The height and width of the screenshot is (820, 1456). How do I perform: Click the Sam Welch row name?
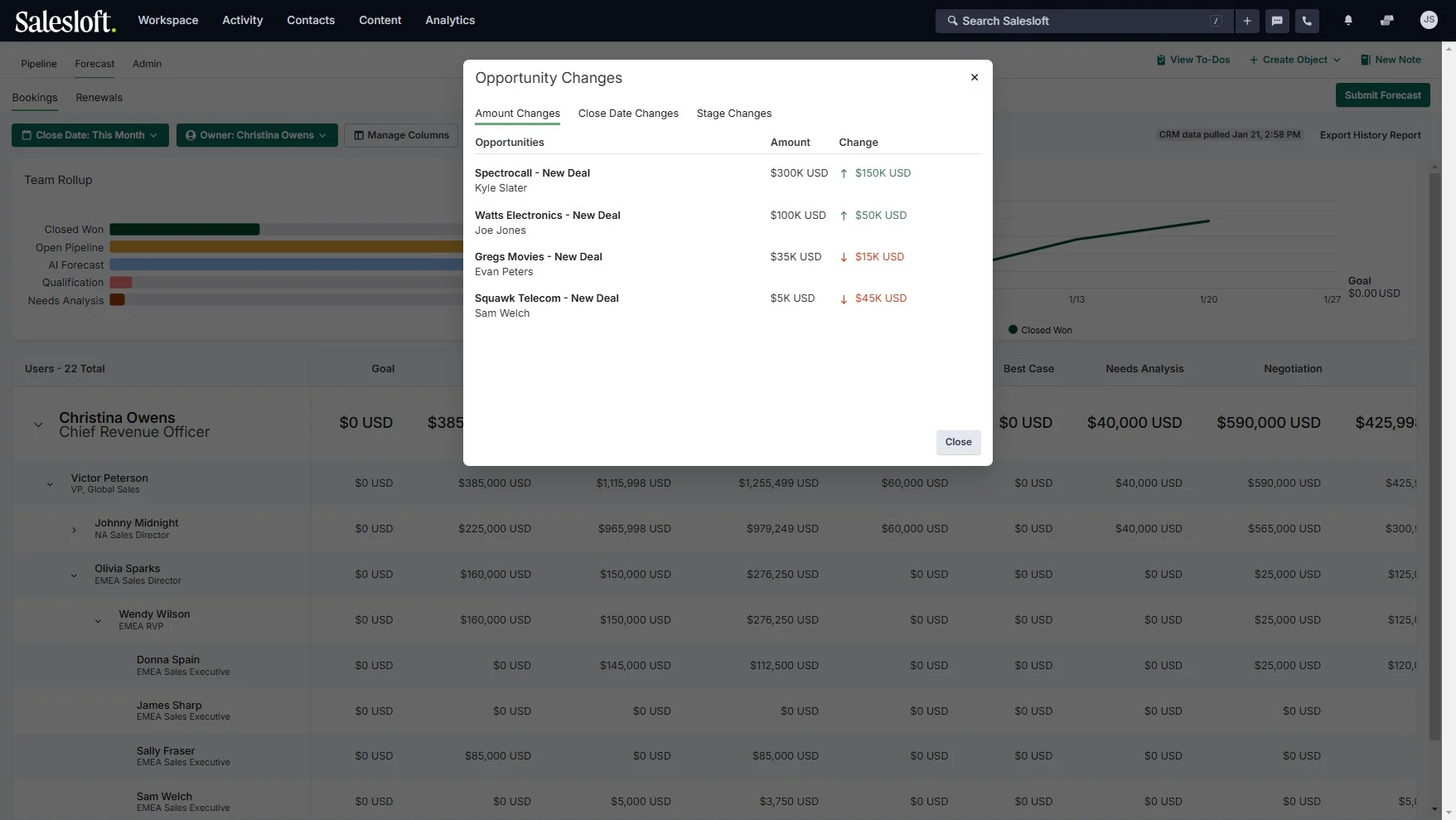click(x=164, y=797)
